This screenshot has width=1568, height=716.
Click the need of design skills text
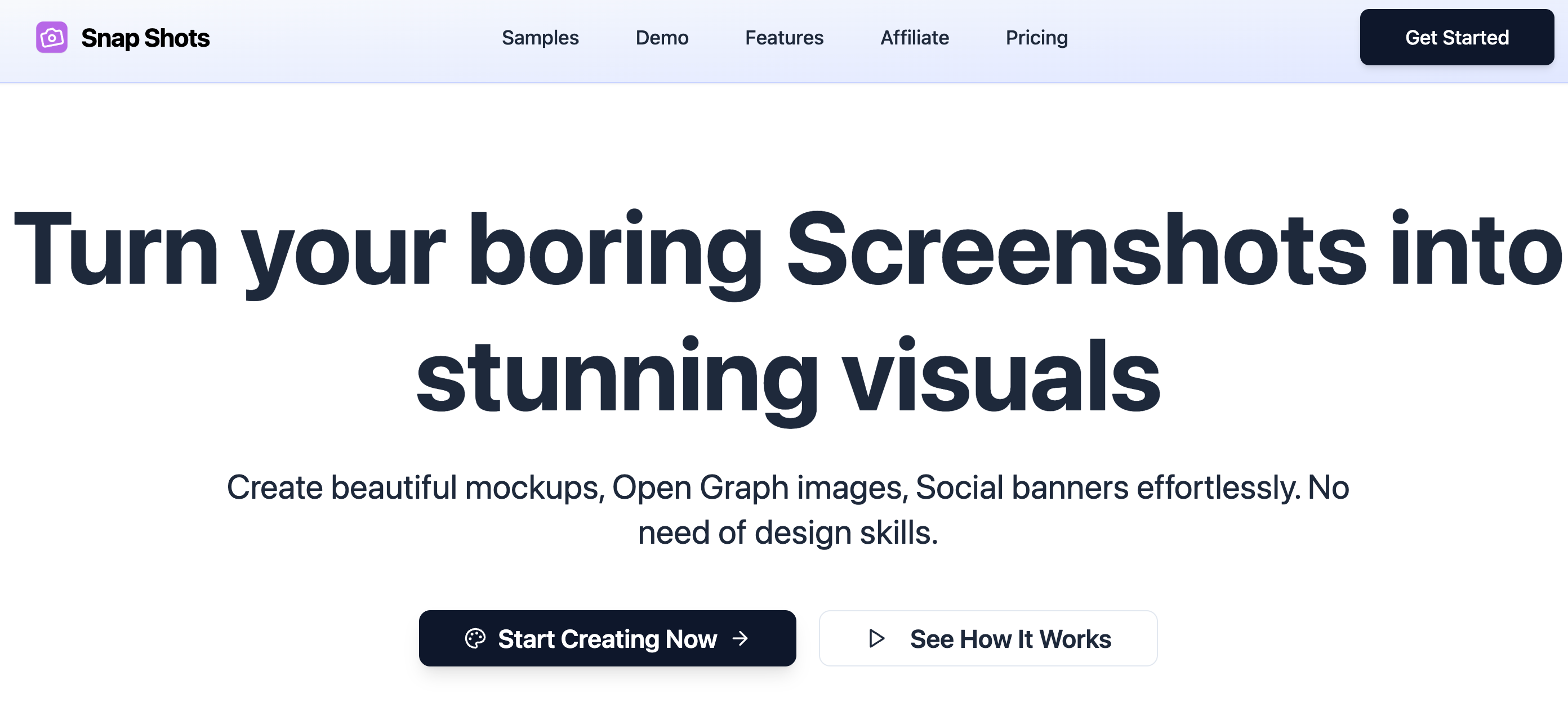787,533
